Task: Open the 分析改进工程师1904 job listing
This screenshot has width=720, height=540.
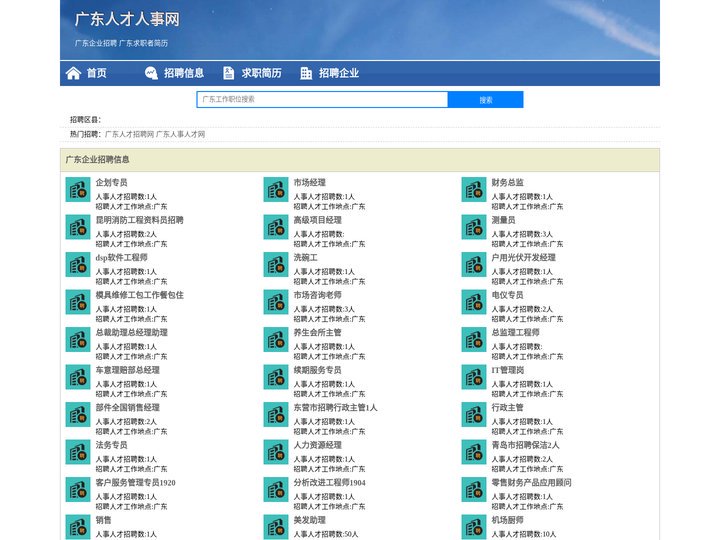Action: pyautogui.click(x=330, y=483)
